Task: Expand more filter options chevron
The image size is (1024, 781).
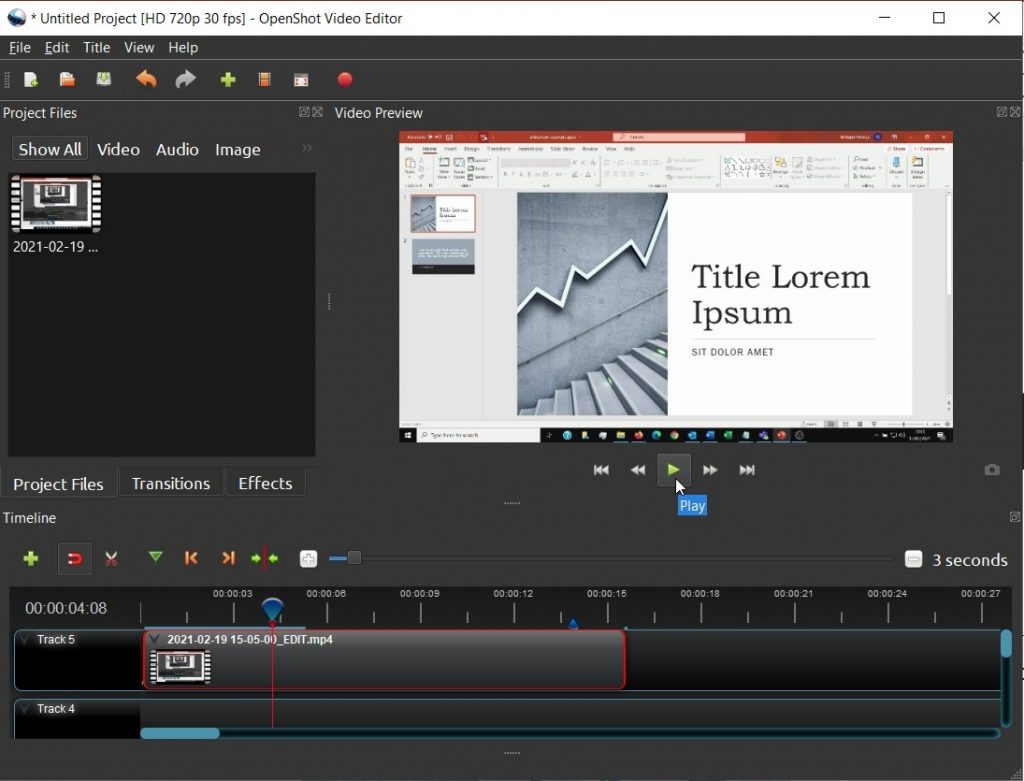Action: [307, 148]
